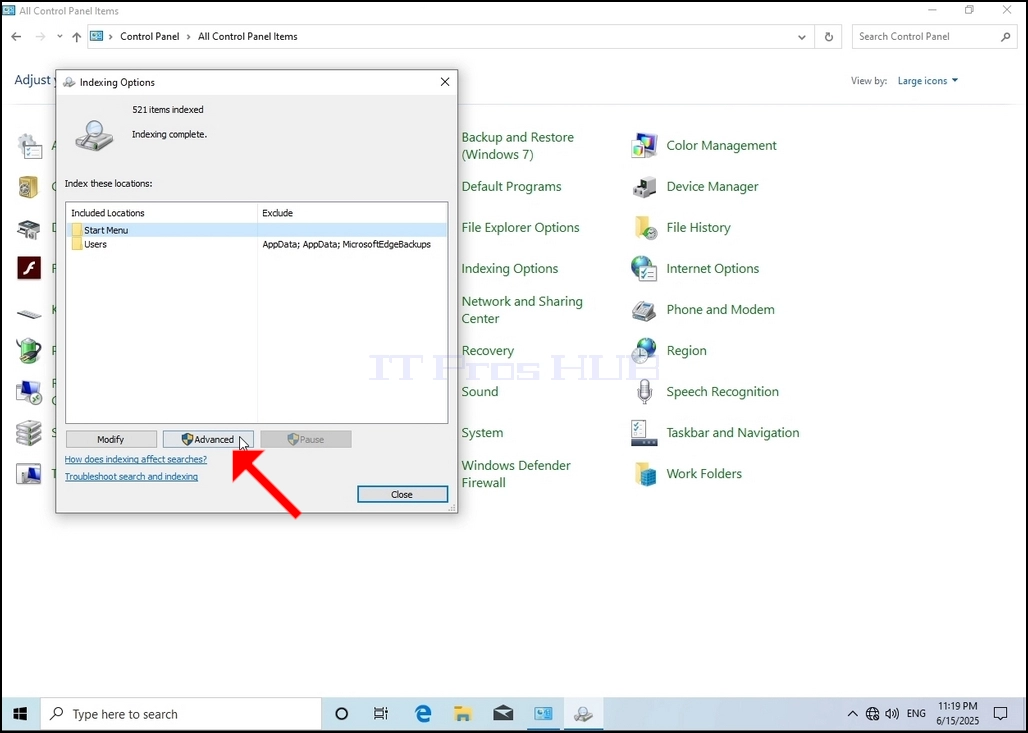
Task: Open Backup and Restore (Windows 7)
Action: [x=517, y=146]
